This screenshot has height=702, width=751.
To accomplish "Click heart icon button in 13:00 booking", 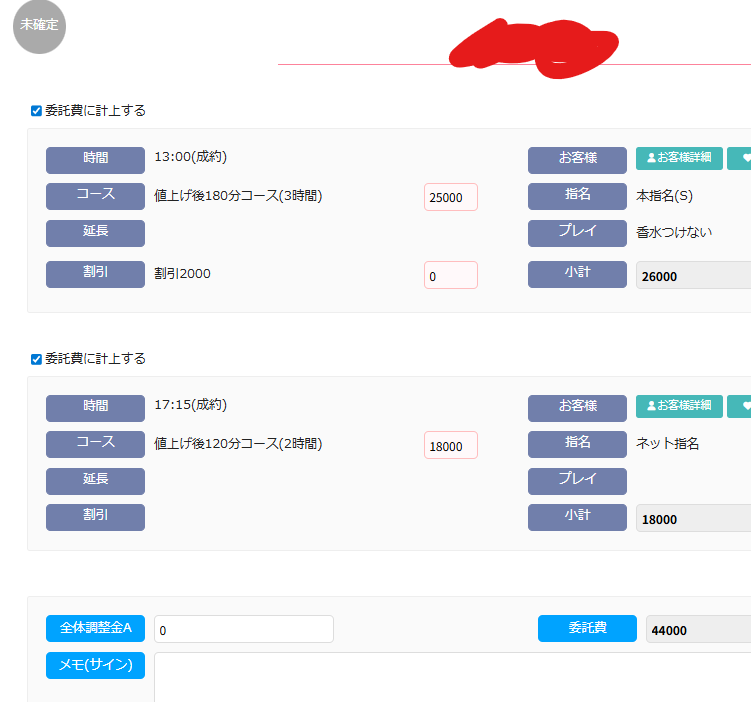I will [741, 158].
